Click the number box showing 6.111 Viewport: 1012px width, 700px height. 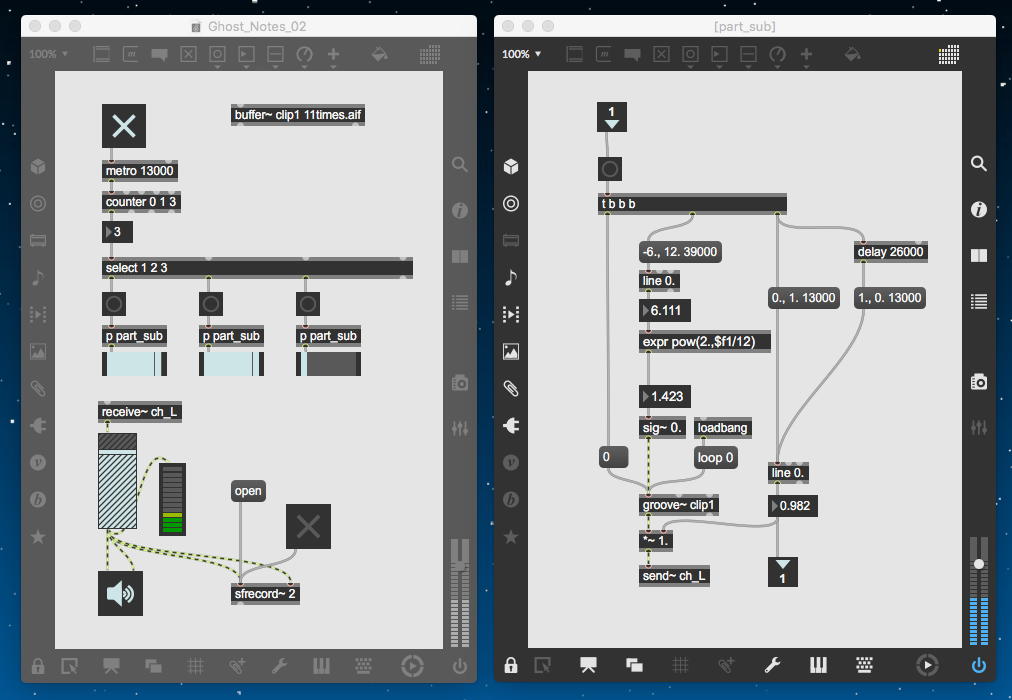click(x=665, y=310)
